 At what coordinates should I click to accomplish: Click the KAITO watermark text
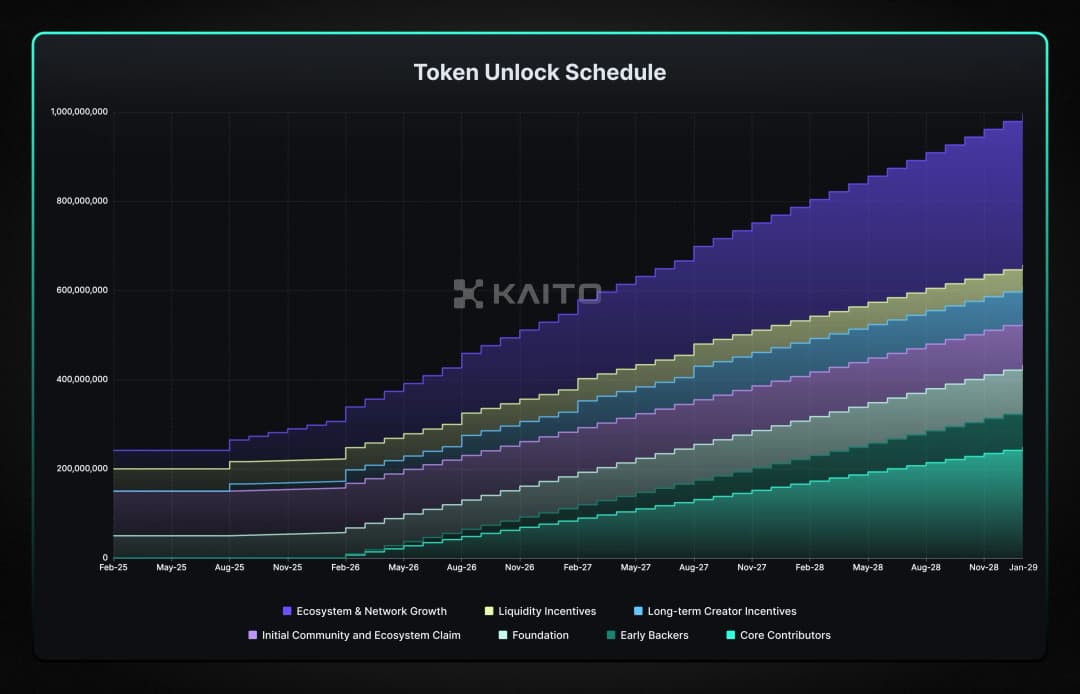click(545, 293)
